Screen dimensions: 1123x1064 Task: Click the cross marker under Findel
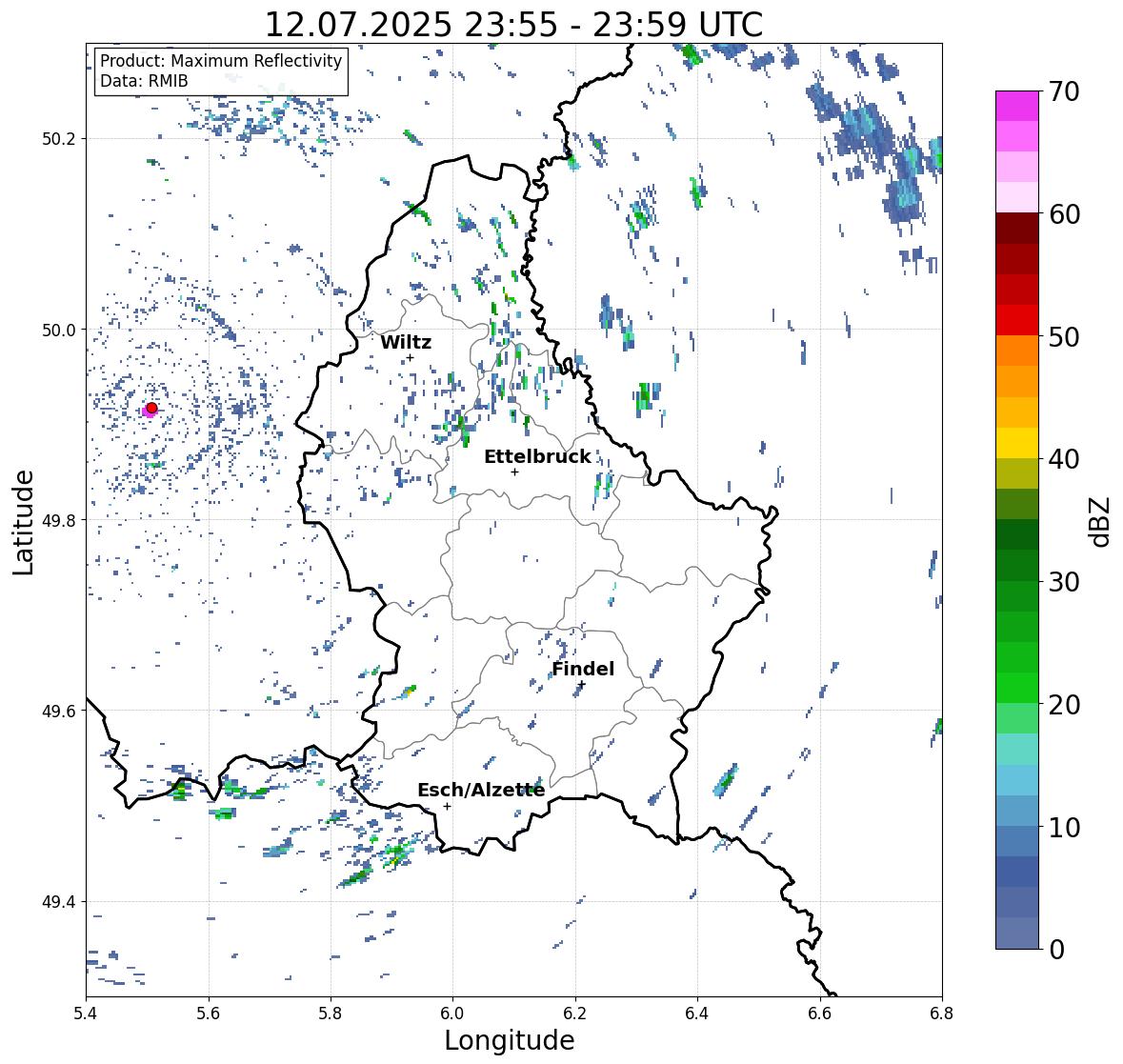click(x=582, y=685)
